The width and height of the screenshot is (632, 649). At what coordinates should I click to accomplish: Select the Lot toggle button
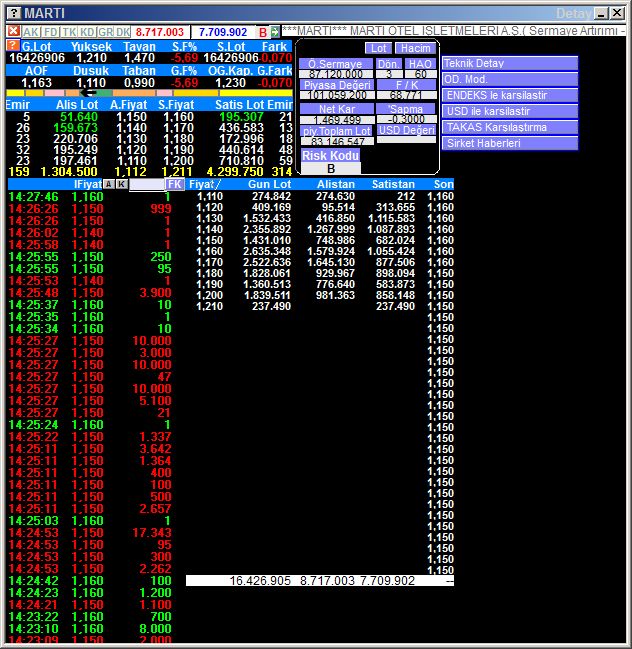(378, 48)
